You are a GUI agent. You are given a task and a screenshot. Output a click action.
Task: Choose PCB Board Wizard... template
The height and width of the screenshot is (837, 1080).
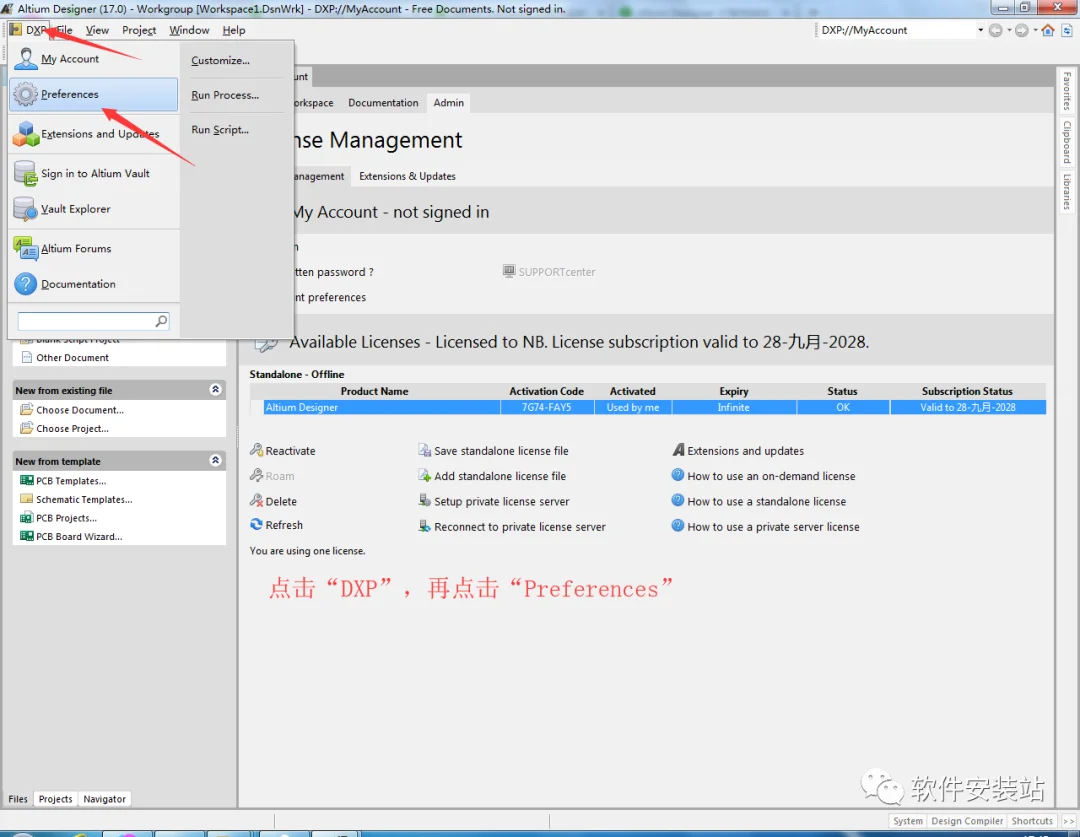79,537
